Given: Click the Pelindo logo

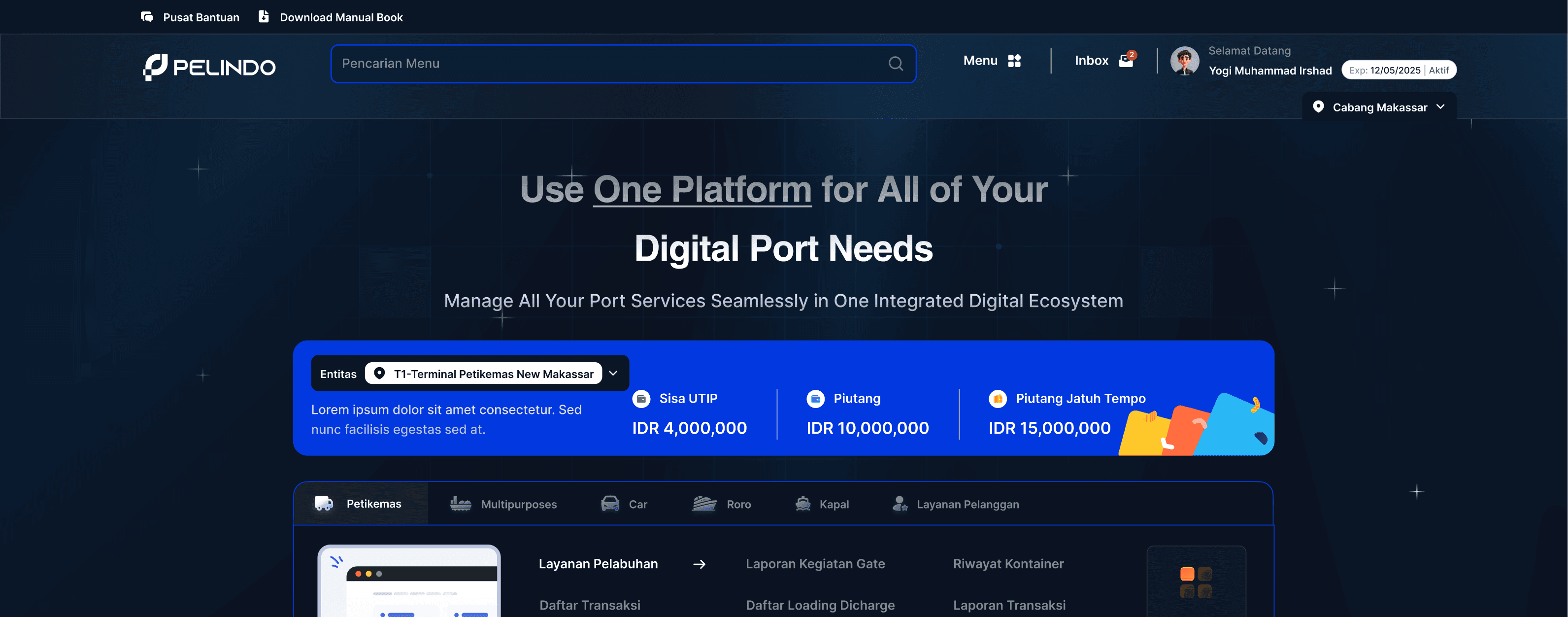Looking at the screenshot, I should coord(209,67).
